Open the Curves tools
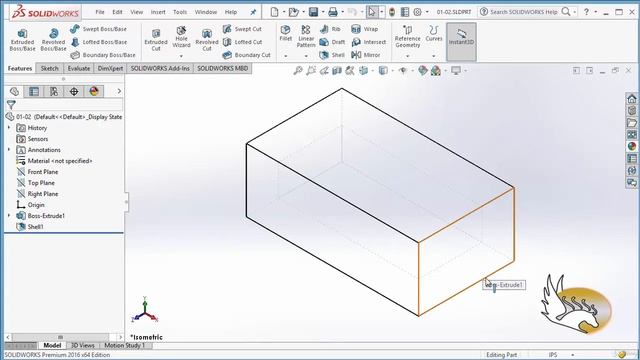 [433, 33]
